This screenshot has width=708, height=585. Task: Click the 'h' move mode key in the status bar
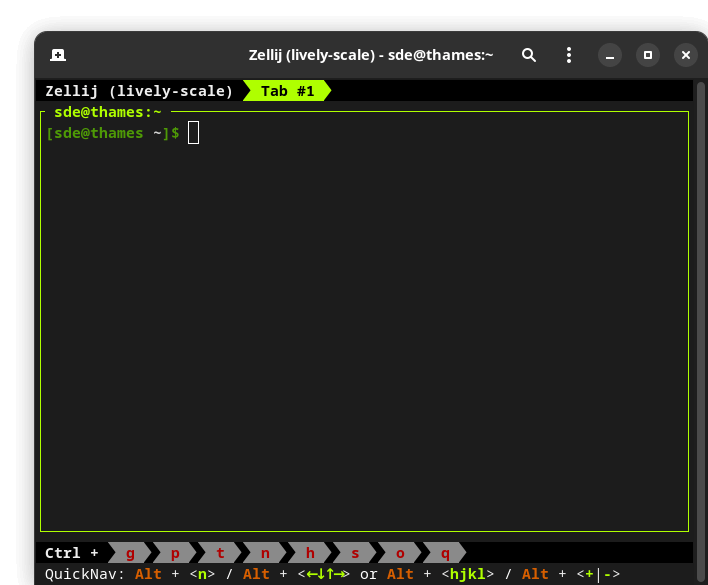coord(310,553)
